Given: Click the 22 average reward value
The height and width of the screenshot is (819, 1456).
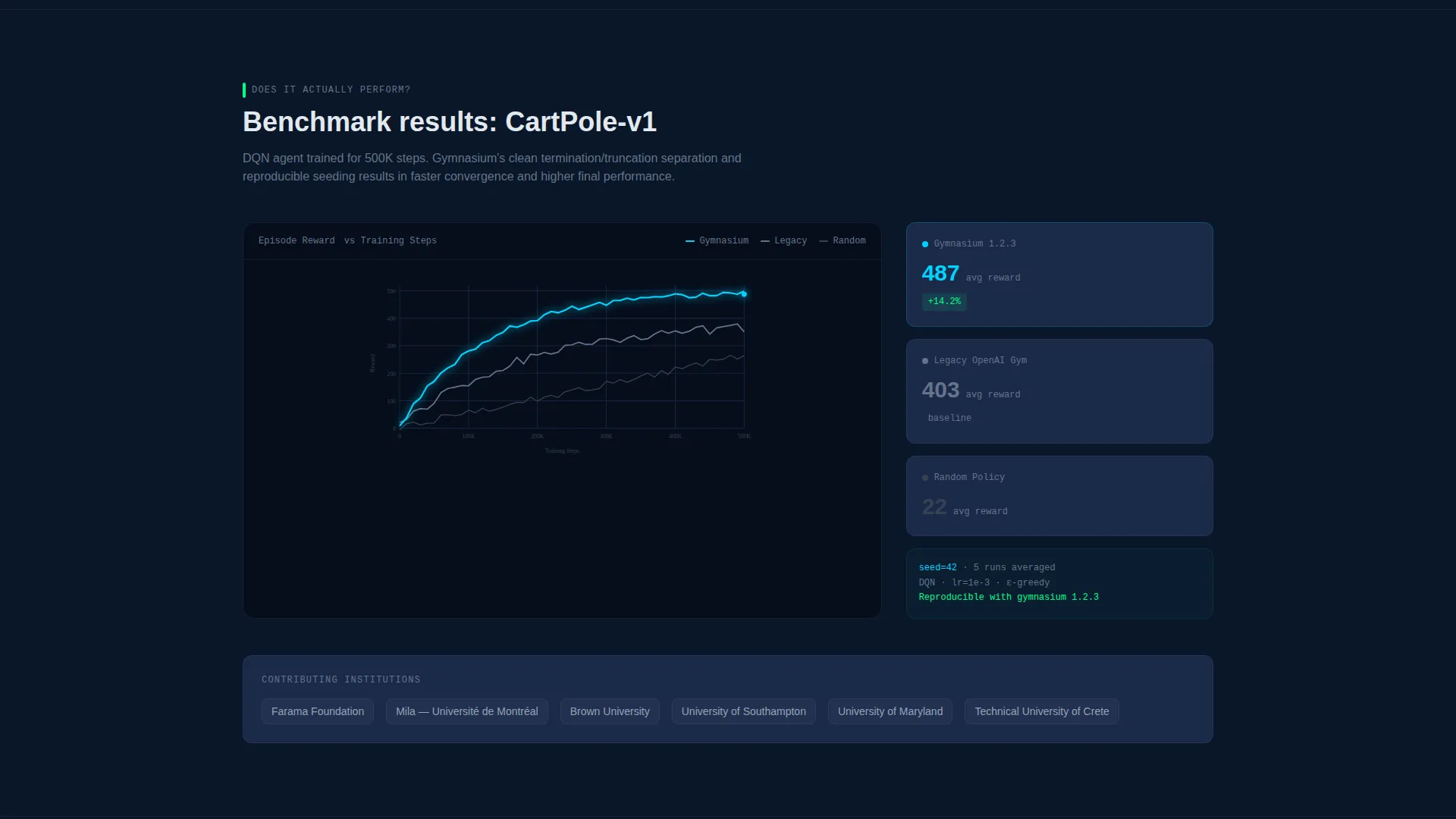Looking at the screenshot, I should pos(934,507).
